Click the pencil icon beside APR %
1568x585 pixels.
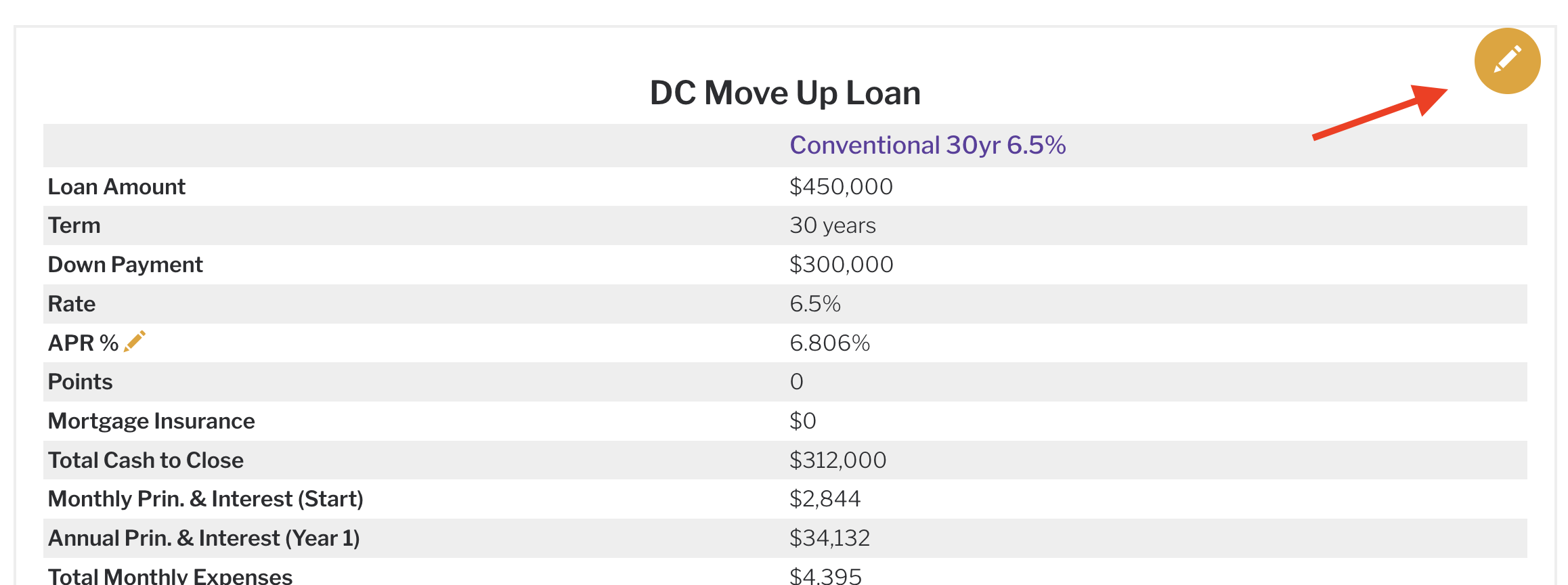click(x=135, y=341)
